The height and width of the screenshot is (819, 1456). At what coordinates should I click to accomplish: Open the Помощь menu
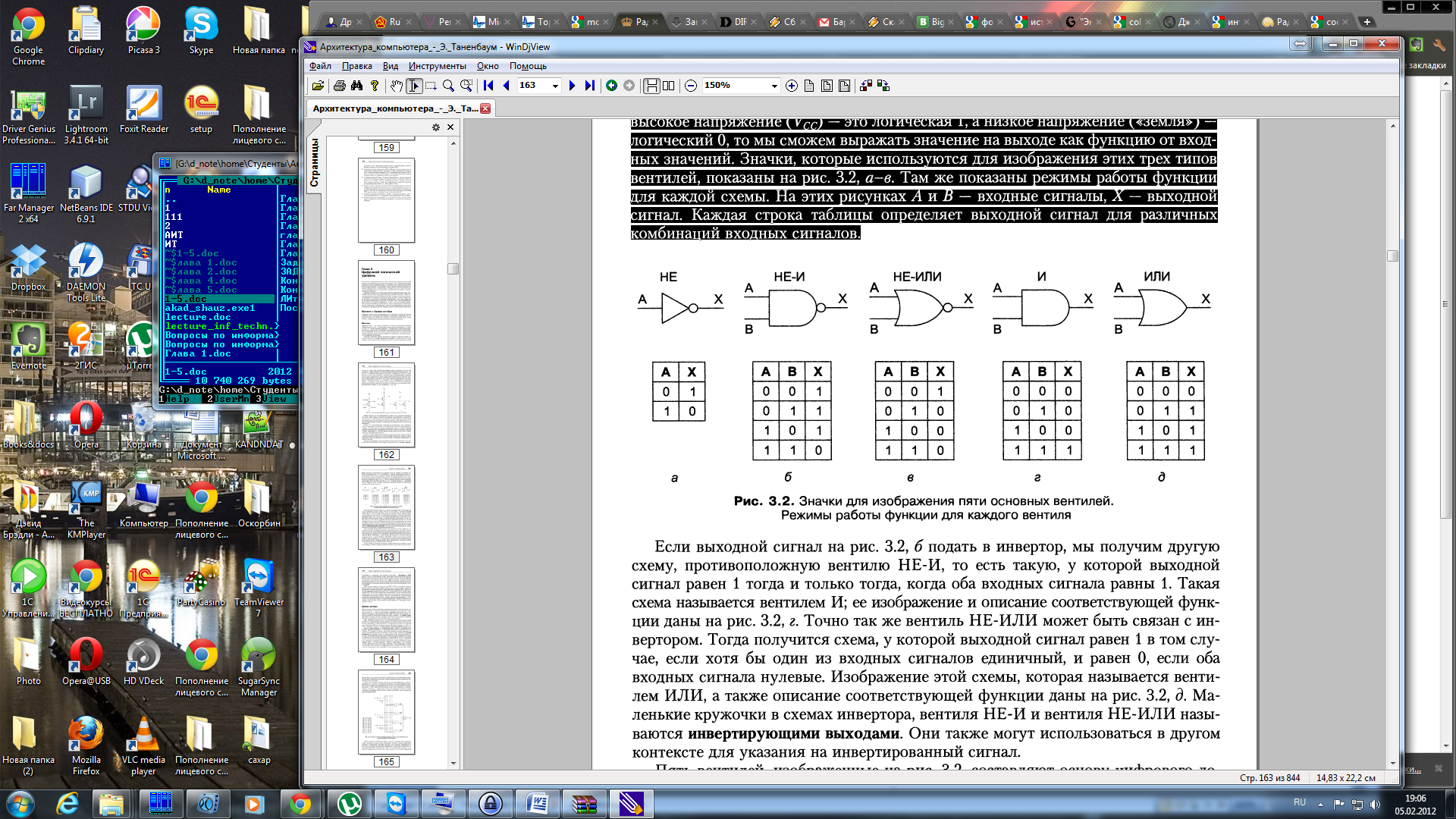pyautogui.click(x=528, y=66)
